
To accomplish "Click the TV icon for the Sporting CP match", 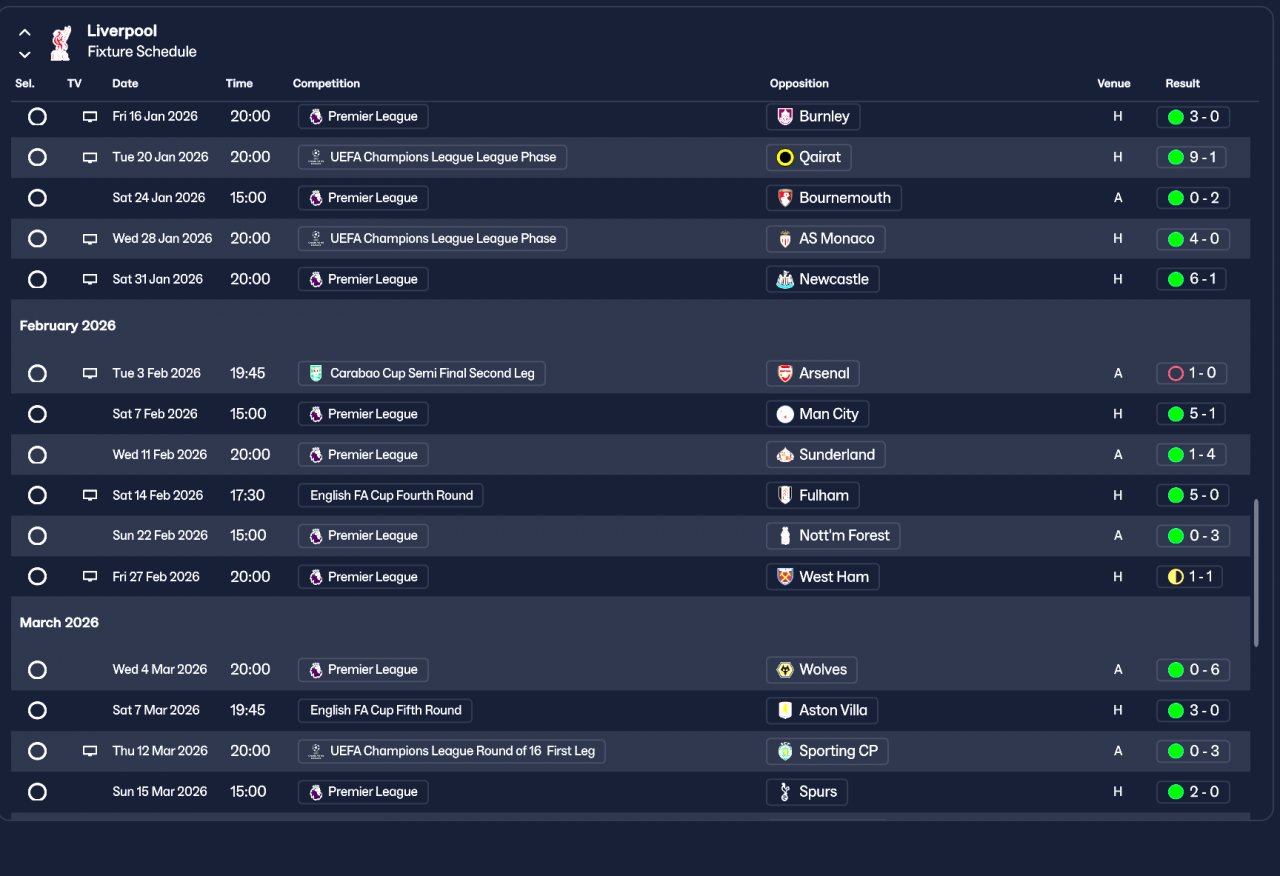I will tap(90, 751).
